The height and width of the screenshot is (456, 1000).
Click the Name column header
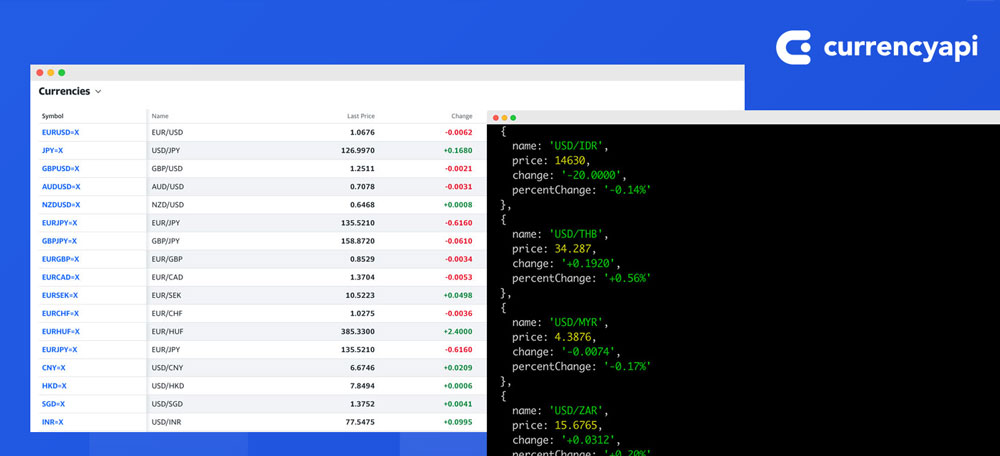[160, 116]
